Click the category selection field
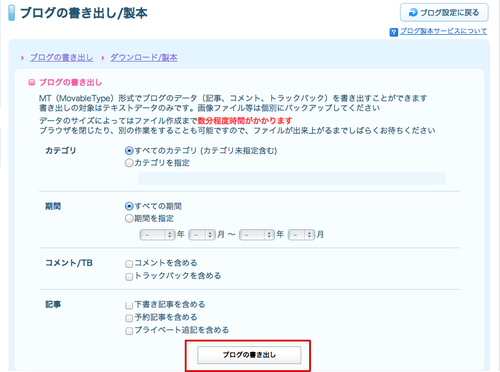 [292, 179]
